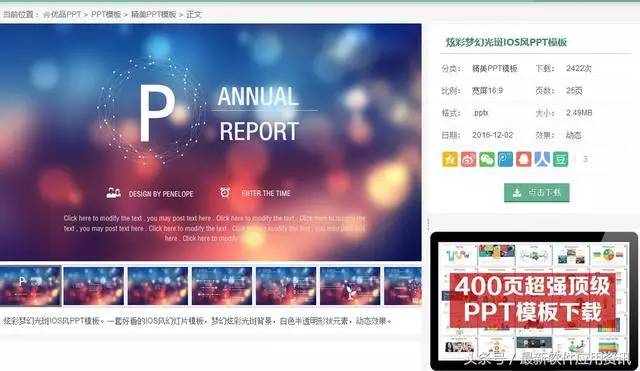Select third slide thumbnail

(x=158, y=286)
